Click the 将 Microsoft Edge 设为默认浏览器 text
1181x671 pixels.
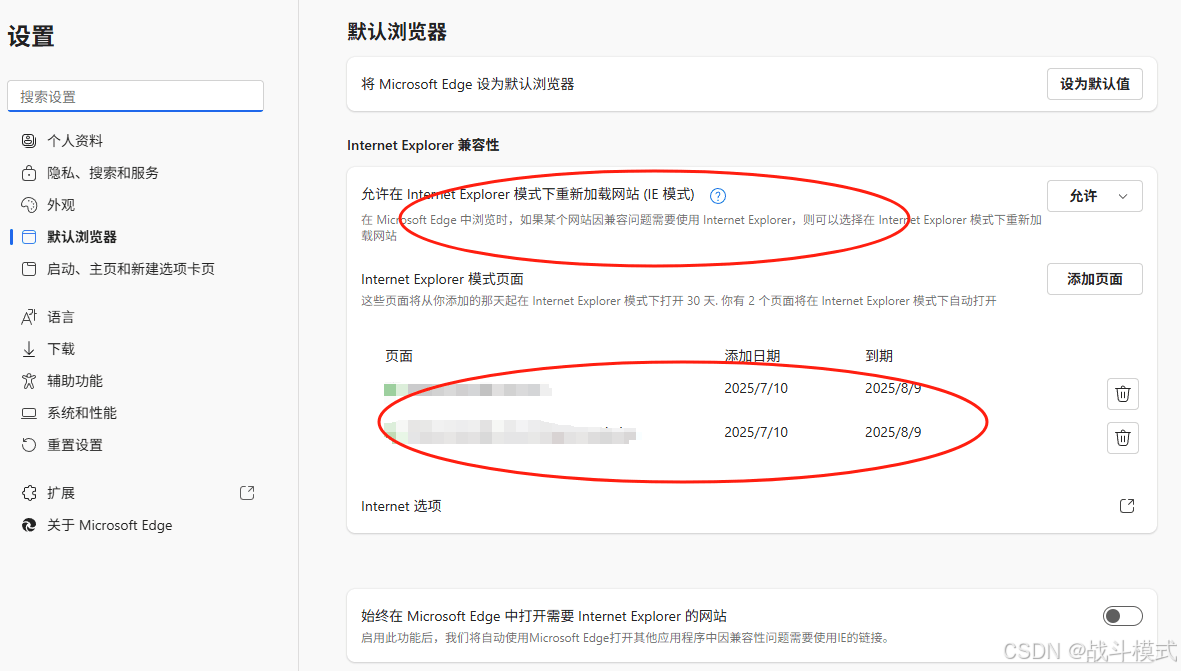pos(468,84)
